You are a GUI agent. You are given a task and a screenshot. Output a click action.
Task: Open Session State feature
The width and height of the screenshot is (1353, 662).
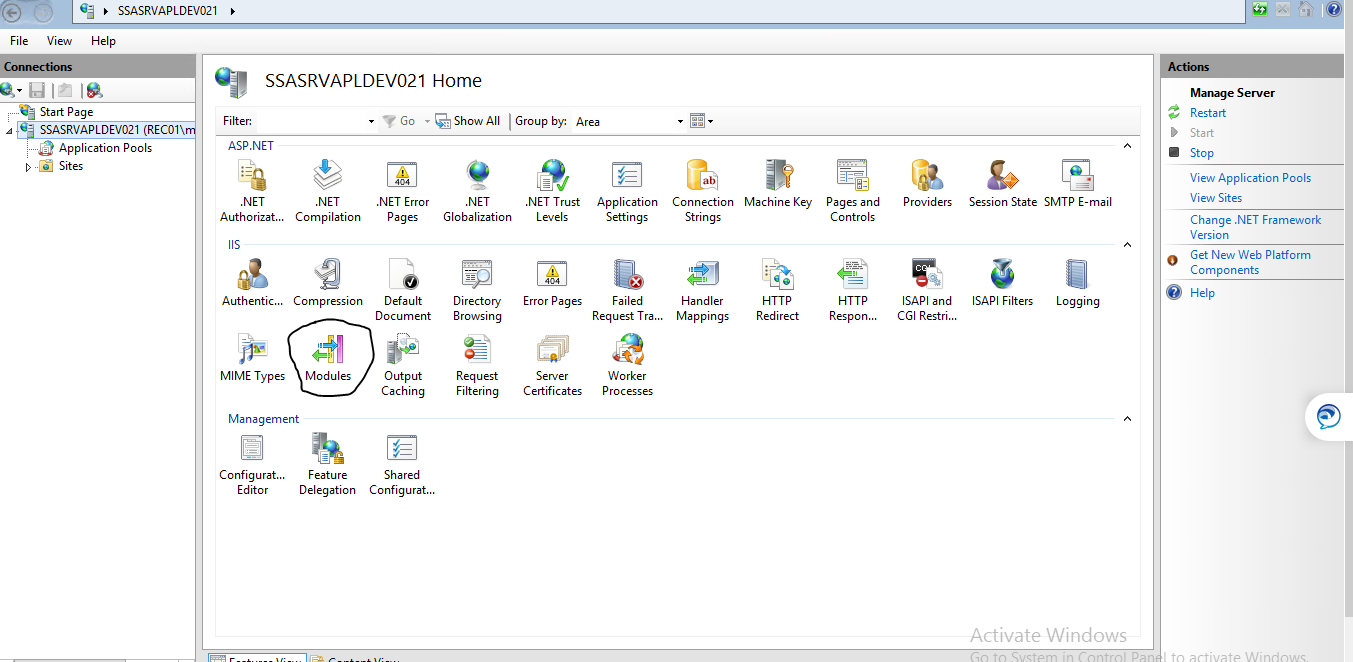point(1003,184)
